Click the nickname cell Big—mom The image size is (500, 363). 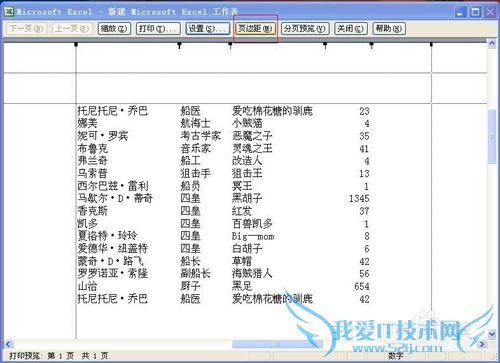coord(253,236)
